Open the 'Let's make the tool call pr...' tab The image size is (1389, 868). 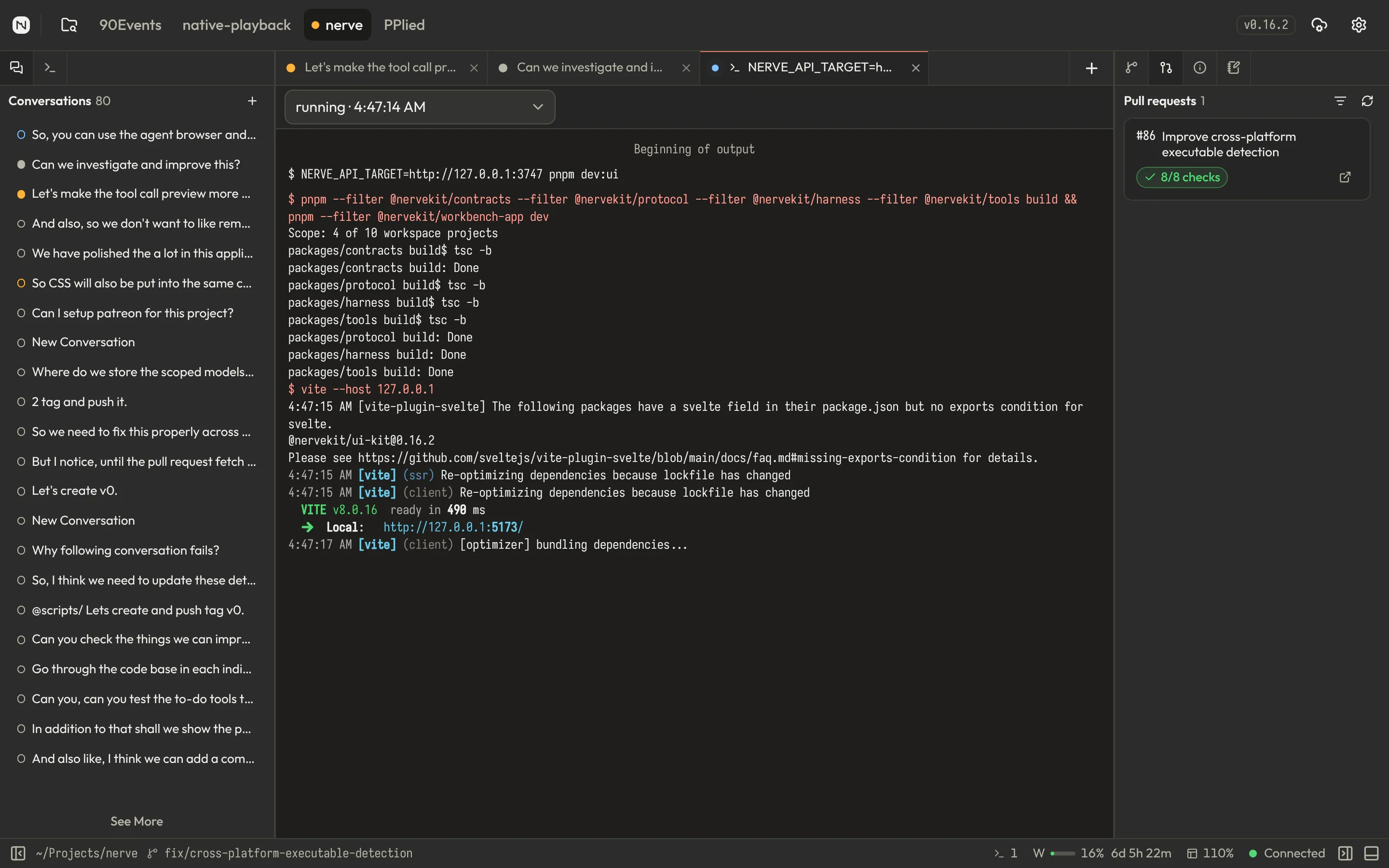[381, 68]
